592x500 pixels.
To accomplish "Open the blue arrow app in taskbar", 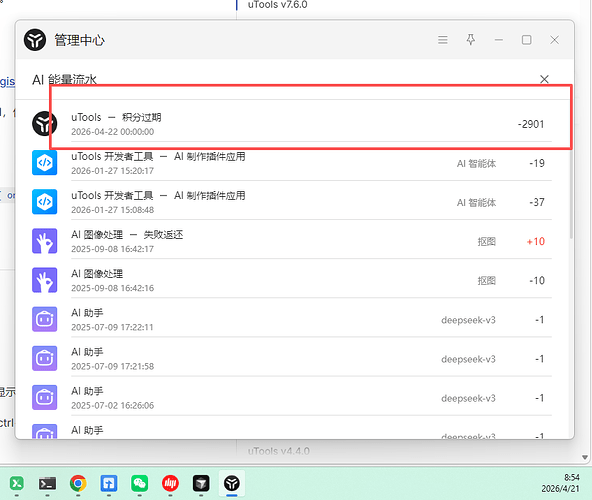I will point(109,483).
